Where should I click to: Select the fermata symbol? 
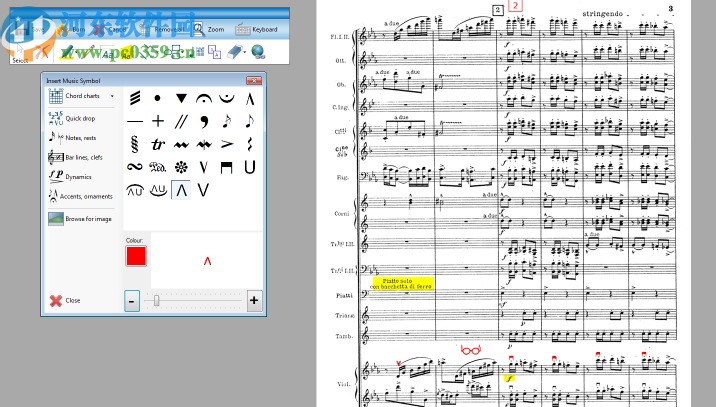[x=204, y=98]
